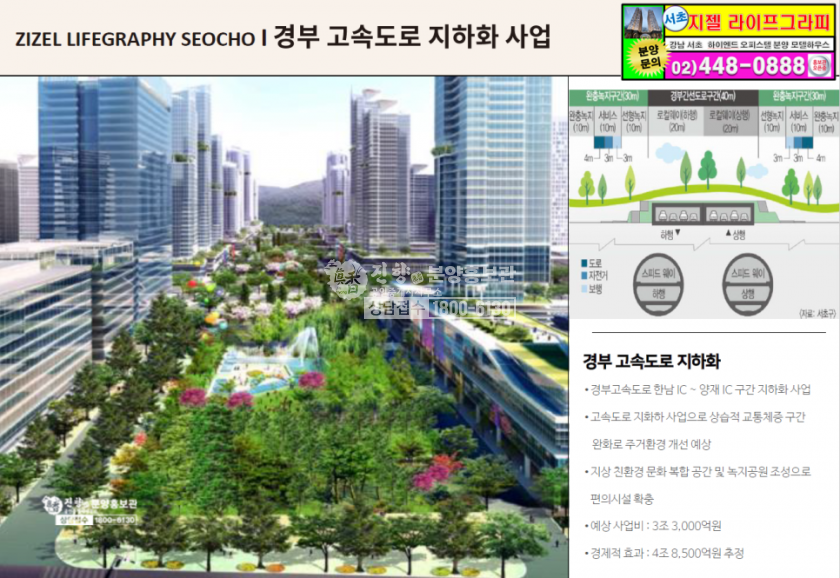This screenshot has width=840, height=578.
Task: Click the light blue 보행 legend square
Action: (583, 288)
